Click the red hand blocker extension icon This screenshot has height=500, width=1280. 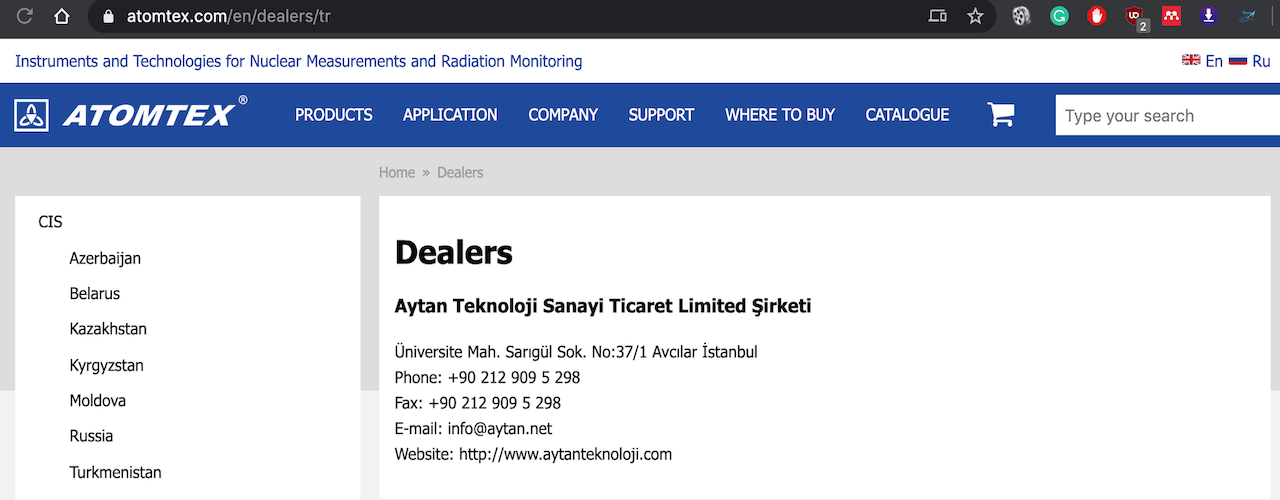tap(1097, 16)
